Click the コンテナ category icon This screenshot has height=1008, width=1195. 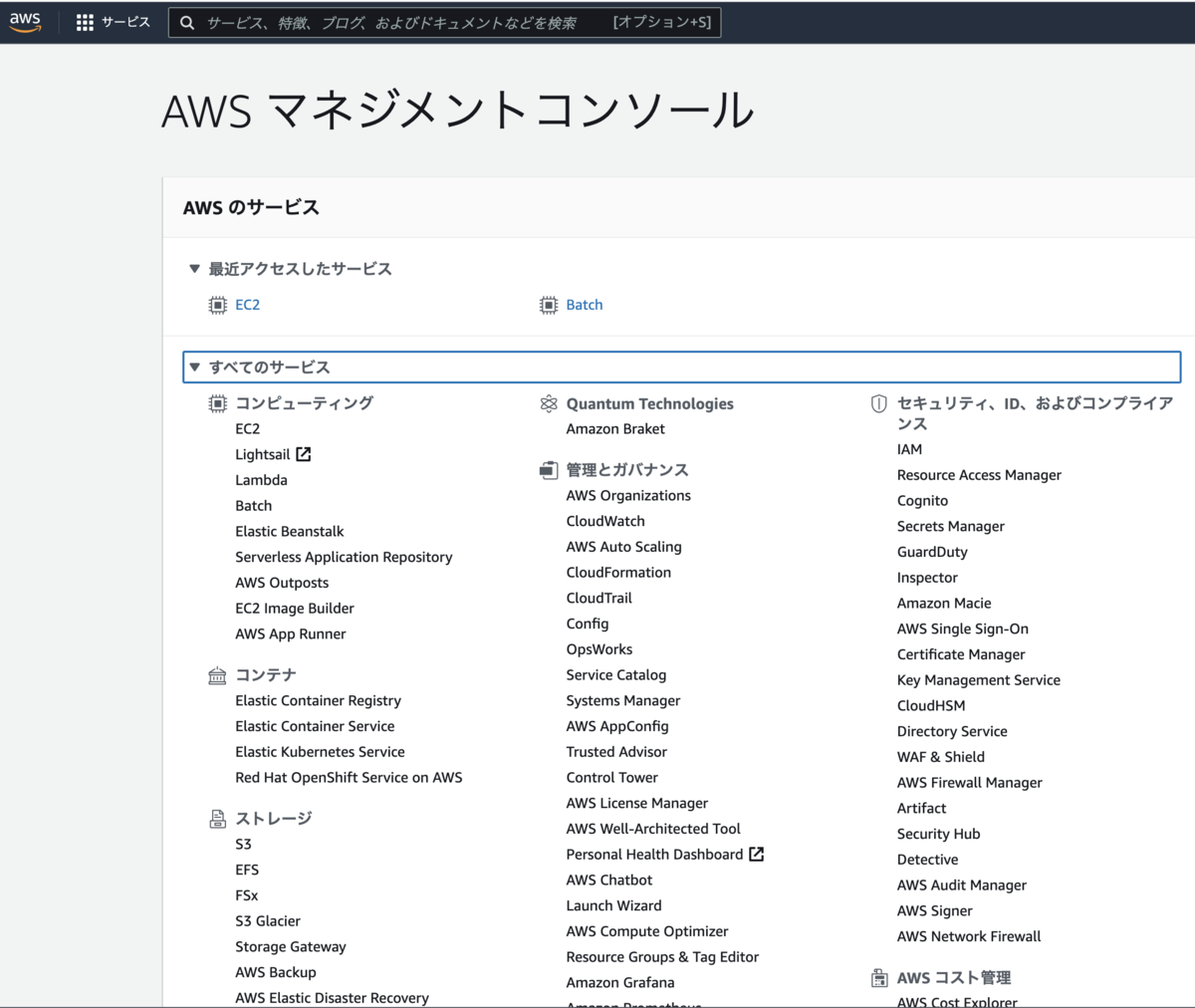217,676
